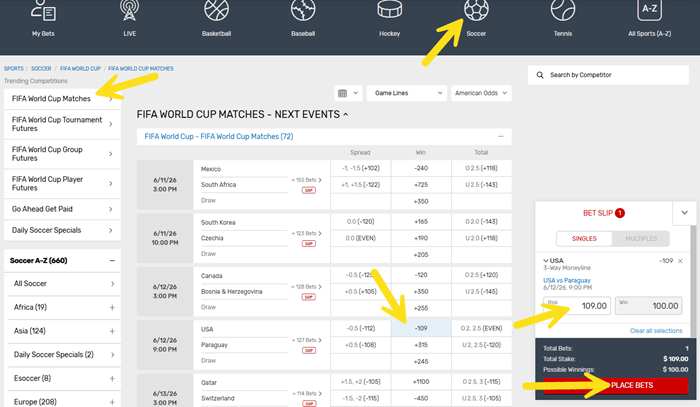Open the LIVE betting icon
The image size is (700, 407).
click(129, 10)
